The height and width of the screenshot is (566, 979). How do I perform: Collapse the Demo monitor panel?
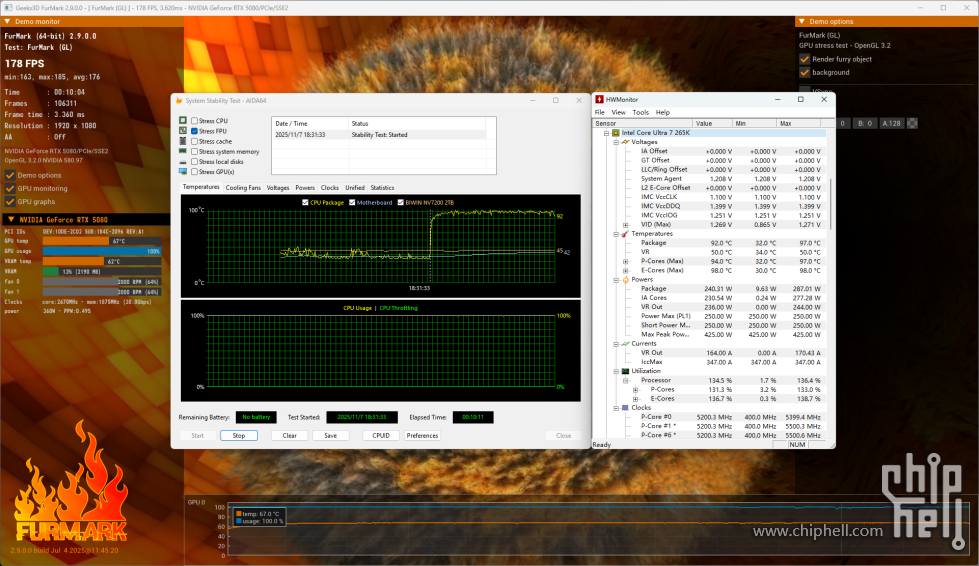tap(10, 21)
